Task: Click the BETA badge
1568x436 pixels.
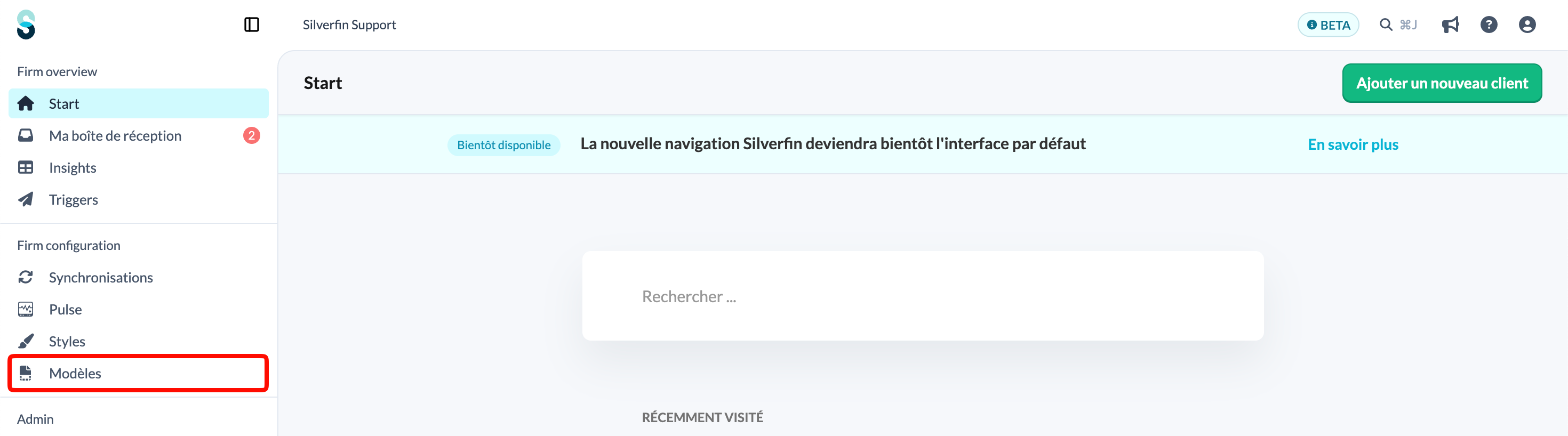Action: [1328, 25]
